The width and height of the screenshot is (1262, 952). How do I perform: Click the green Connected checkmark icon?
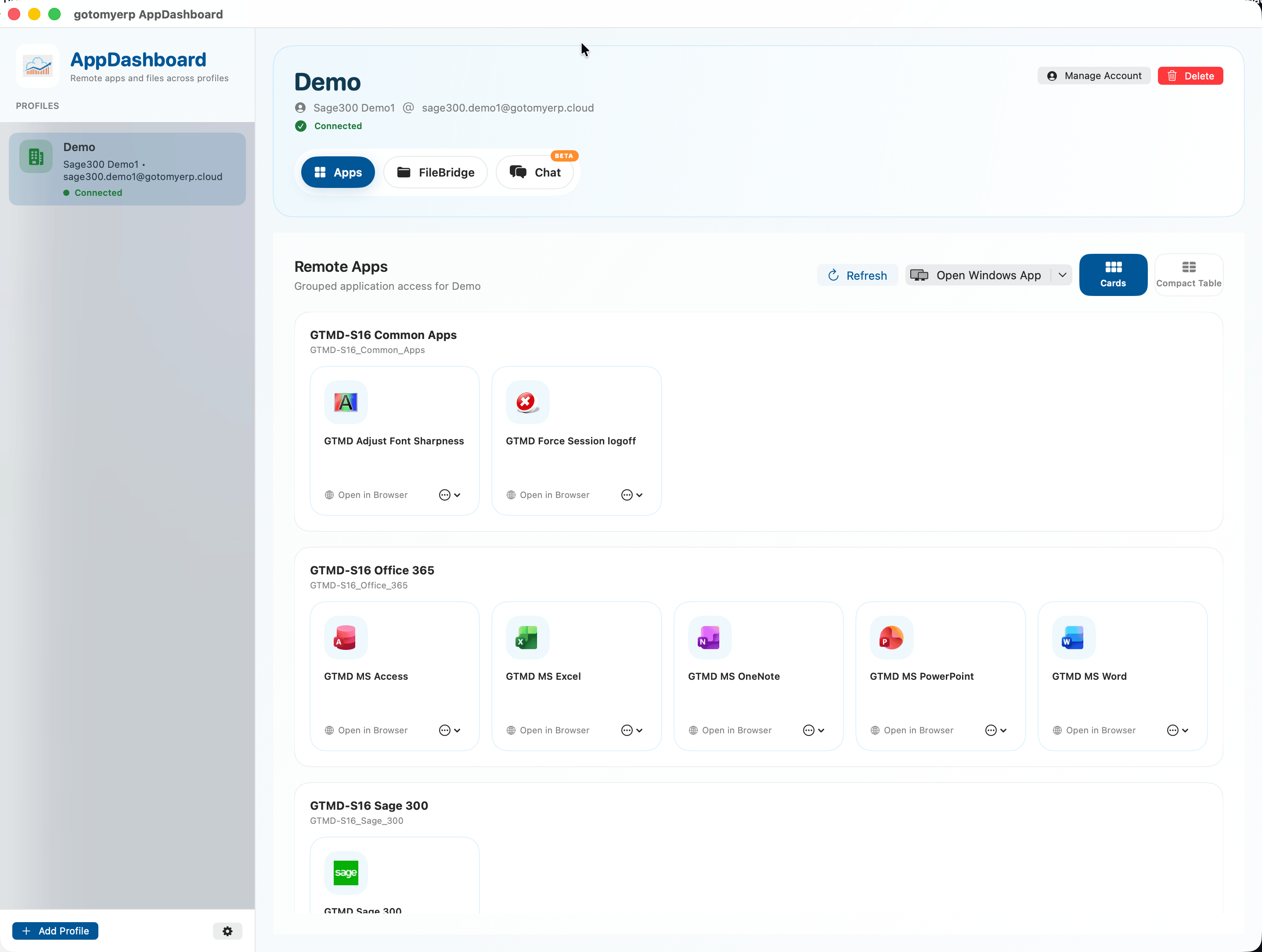[x=301, y=126]
